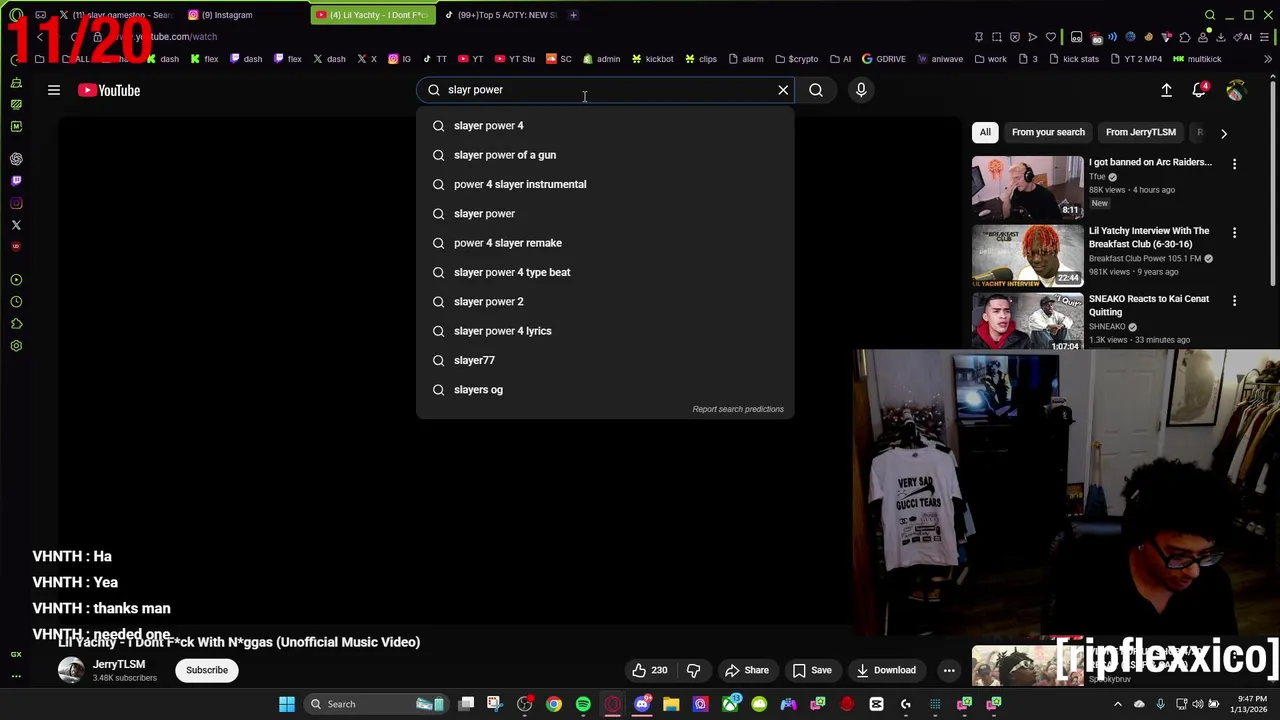Image resolution: width=1280 pixels, height=720 pixels.
Task: Pick suggestion 'slayer power 4'
Action: tap(605, 126)
